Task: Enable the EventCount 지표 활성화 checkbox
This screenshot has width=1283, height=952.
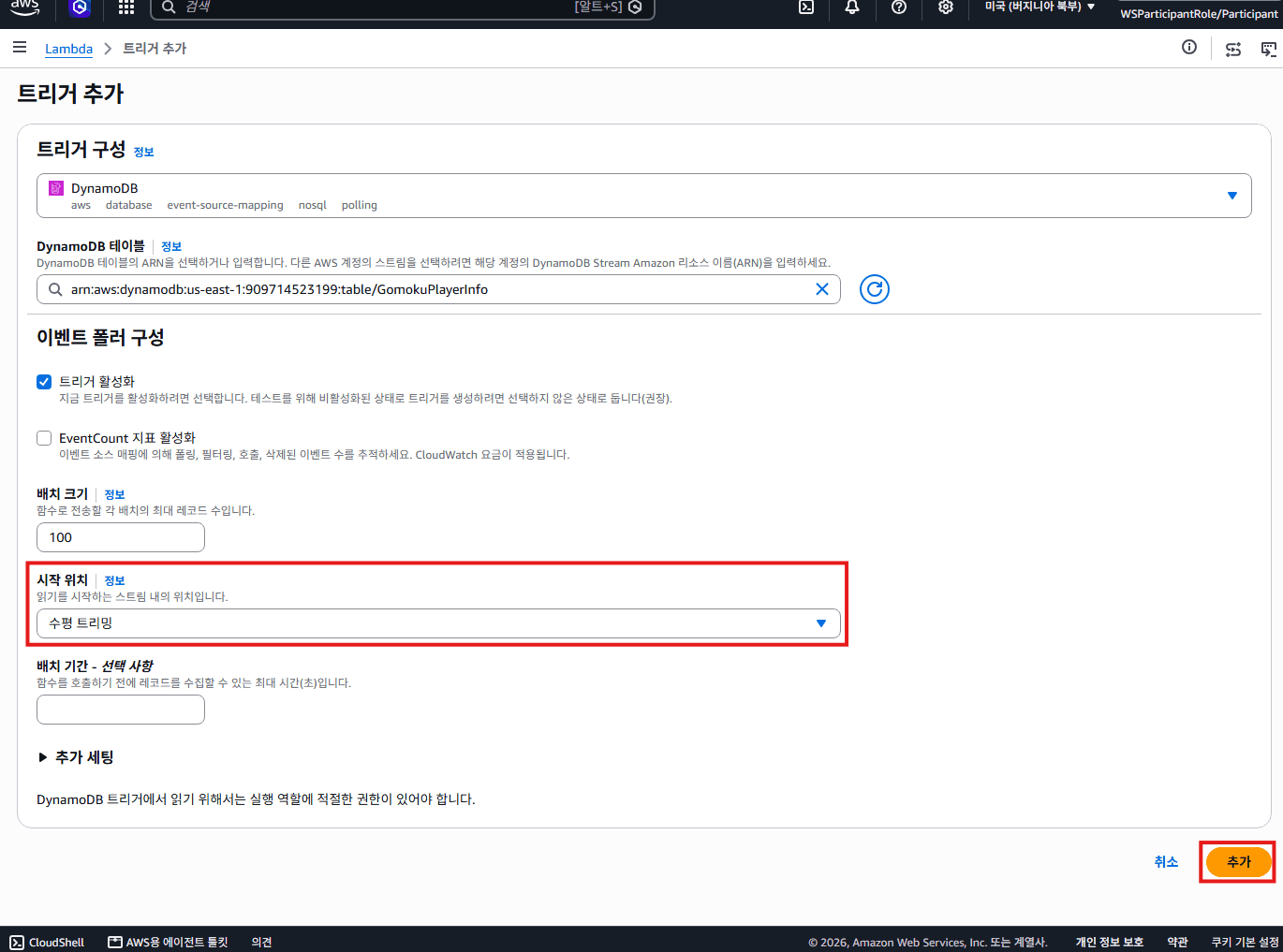Action: tap(44, 438)
